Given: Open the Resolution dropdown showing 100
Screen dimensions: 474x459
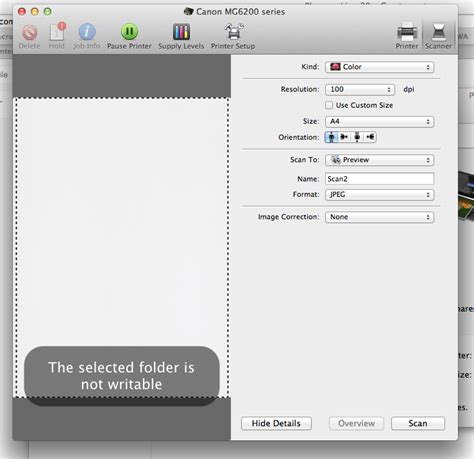Looking at the screenshot, I should (360, 89).
